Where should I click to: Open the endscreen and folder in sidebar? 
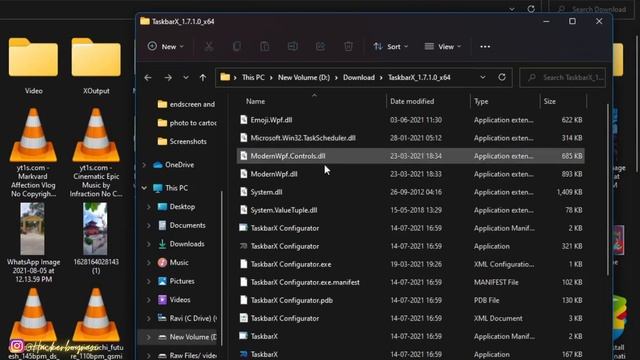click(187, 104)
